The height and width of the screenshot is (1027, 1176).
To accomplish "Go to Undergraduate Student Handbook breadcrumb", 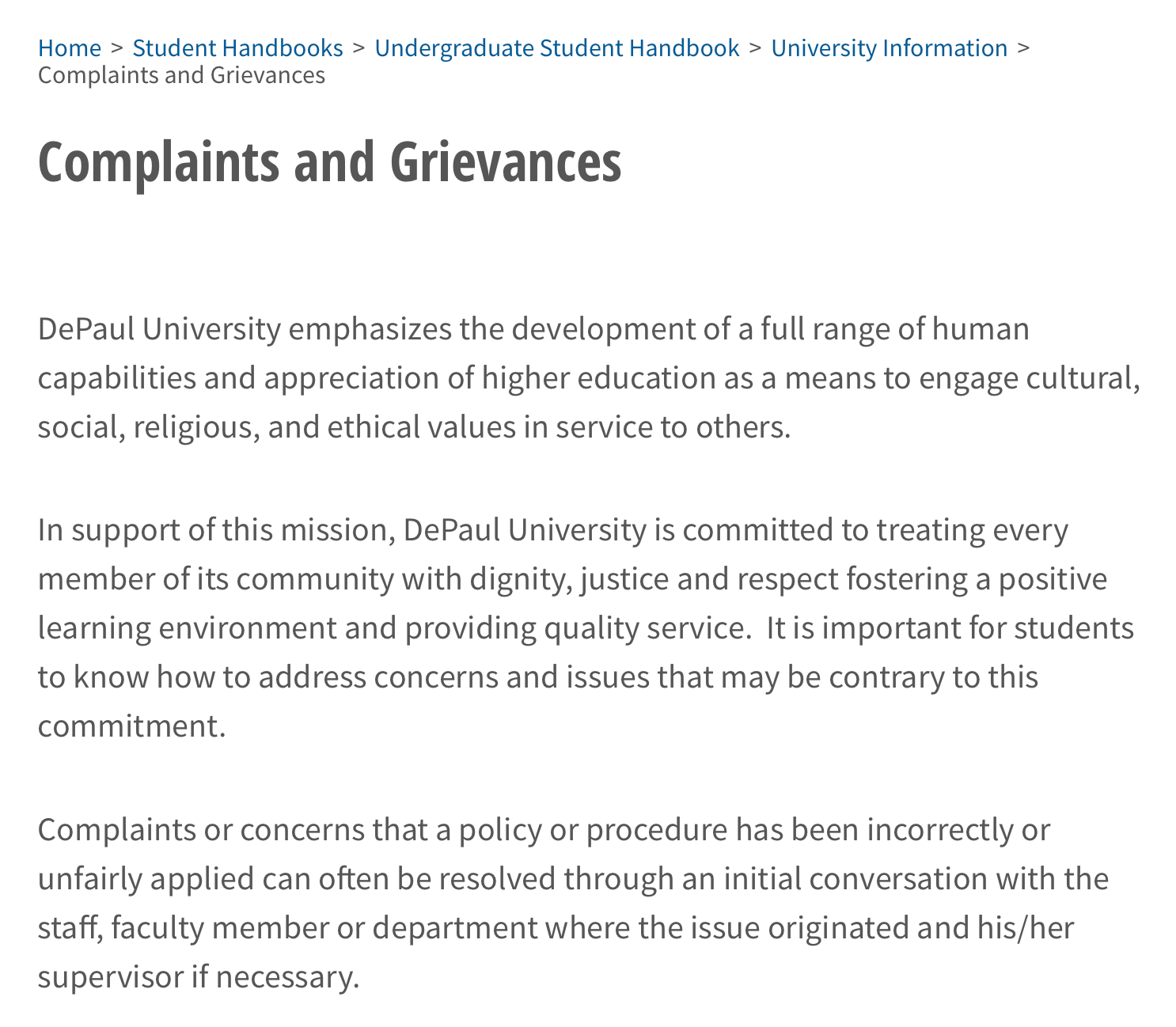I will tap(557, 48).
